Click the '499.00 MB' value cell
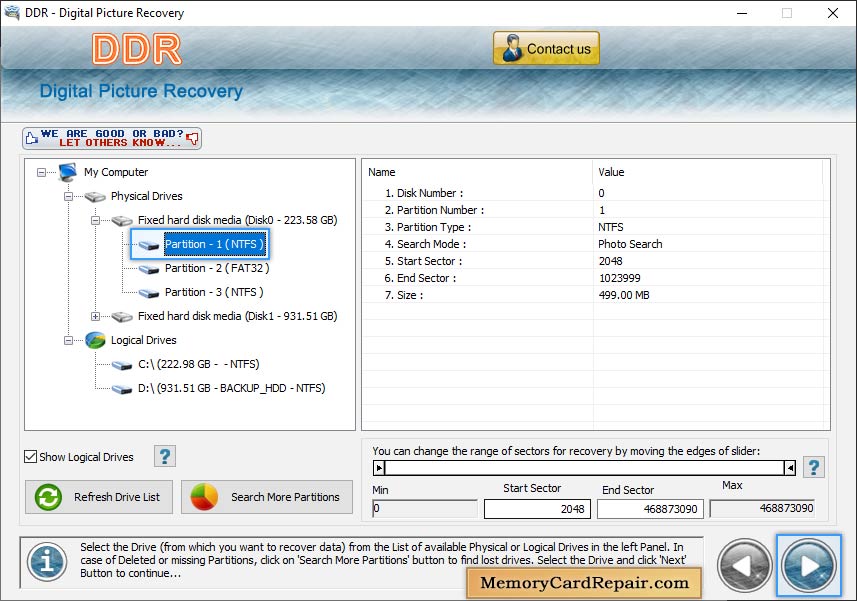The width and height of the screenshot is (857, 601). 624,295
